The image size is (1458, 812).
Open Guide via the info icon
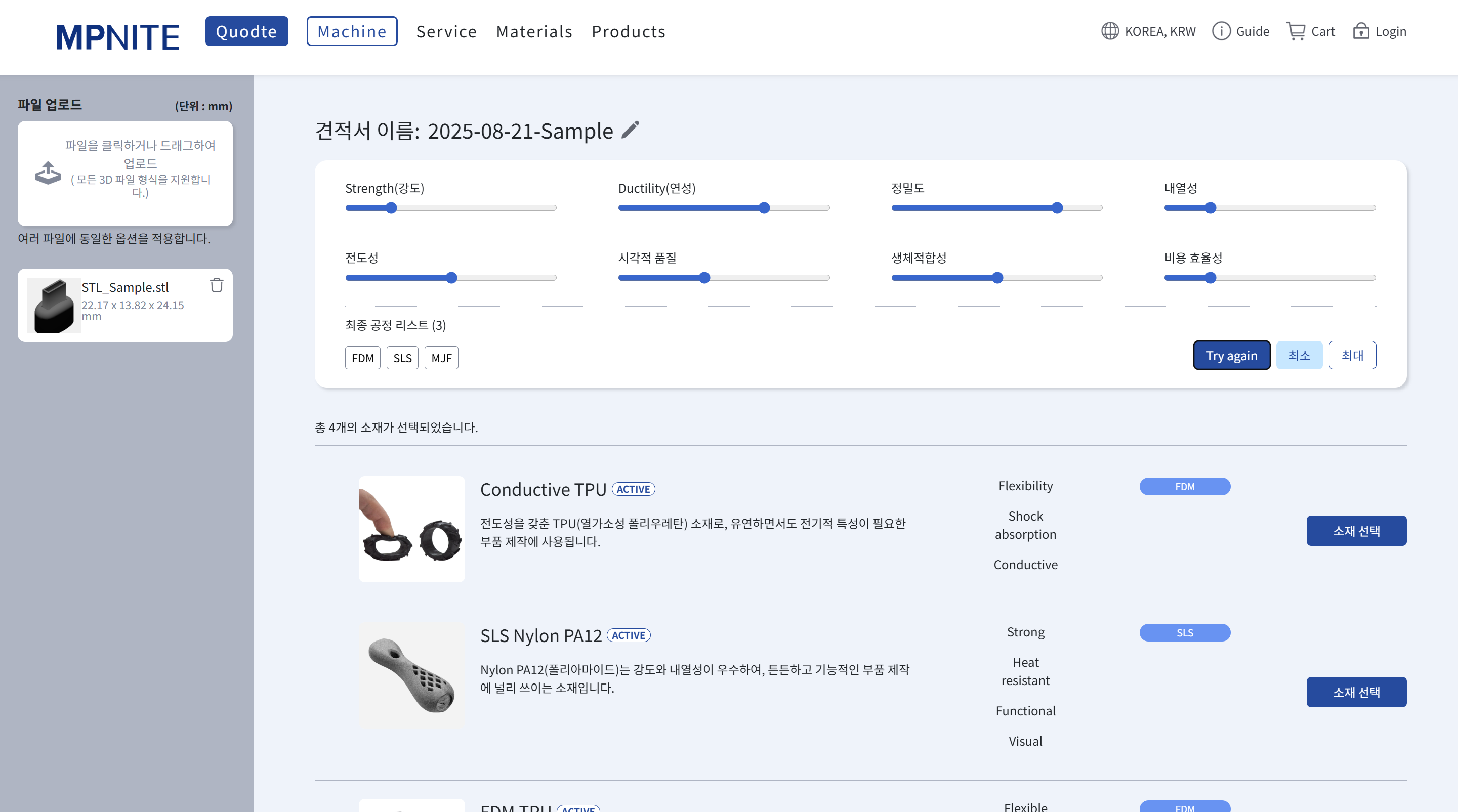(1221, 31)
